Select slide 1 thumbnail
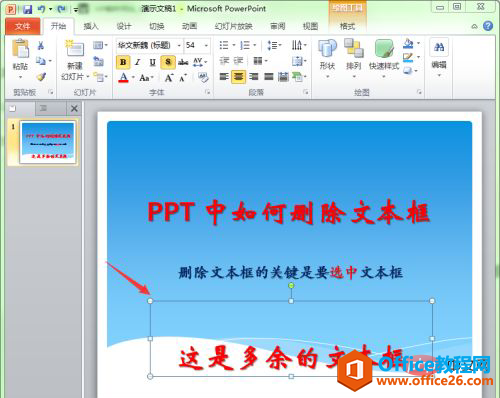Image resolution: width=500 pixels, height=398 pixels. pos(48,142)
